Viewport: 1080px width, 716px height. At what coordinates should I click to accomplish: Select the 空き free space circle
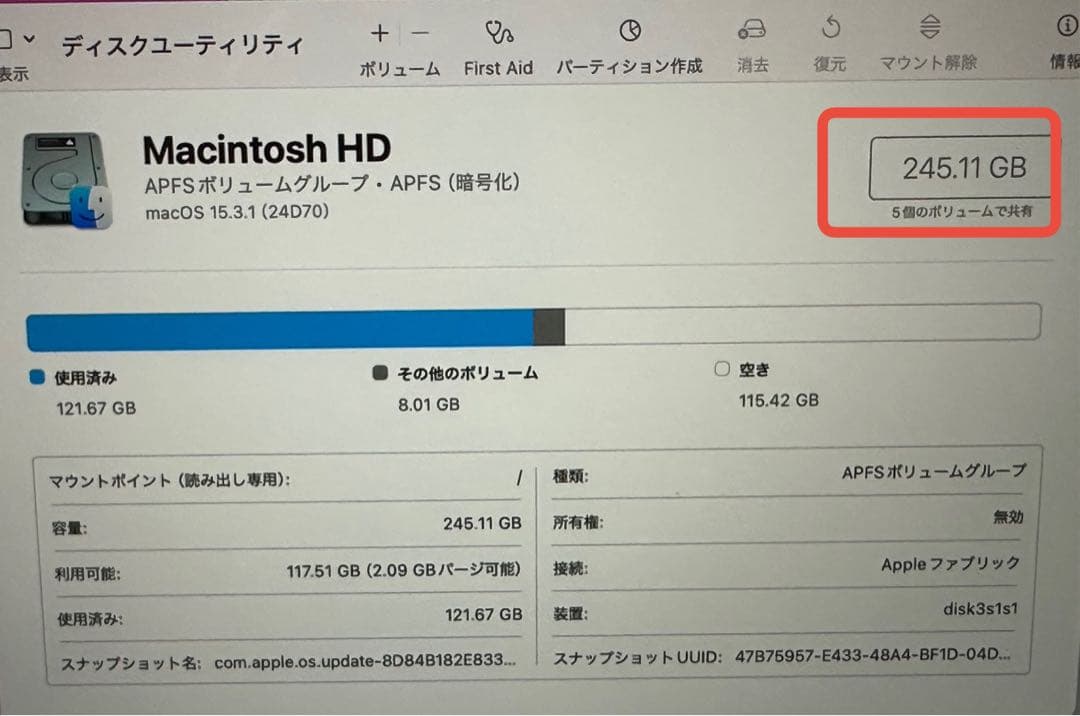(x=722, y=370)
